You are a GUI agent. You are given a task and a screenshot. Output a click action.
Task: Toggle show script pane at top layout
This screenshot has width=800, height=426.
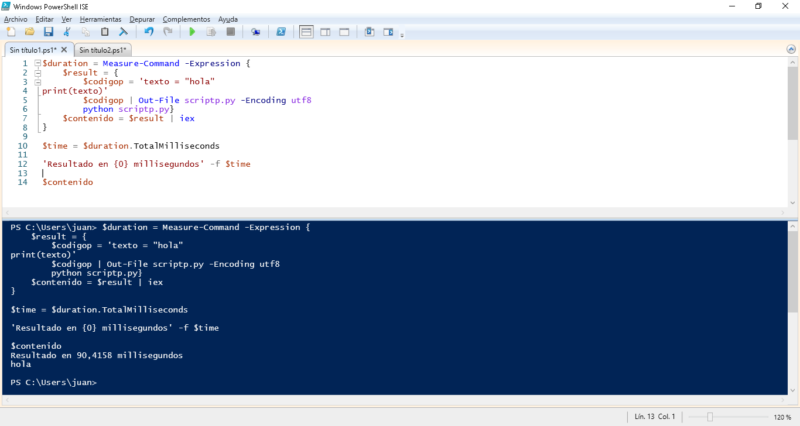tap(306, 32)
